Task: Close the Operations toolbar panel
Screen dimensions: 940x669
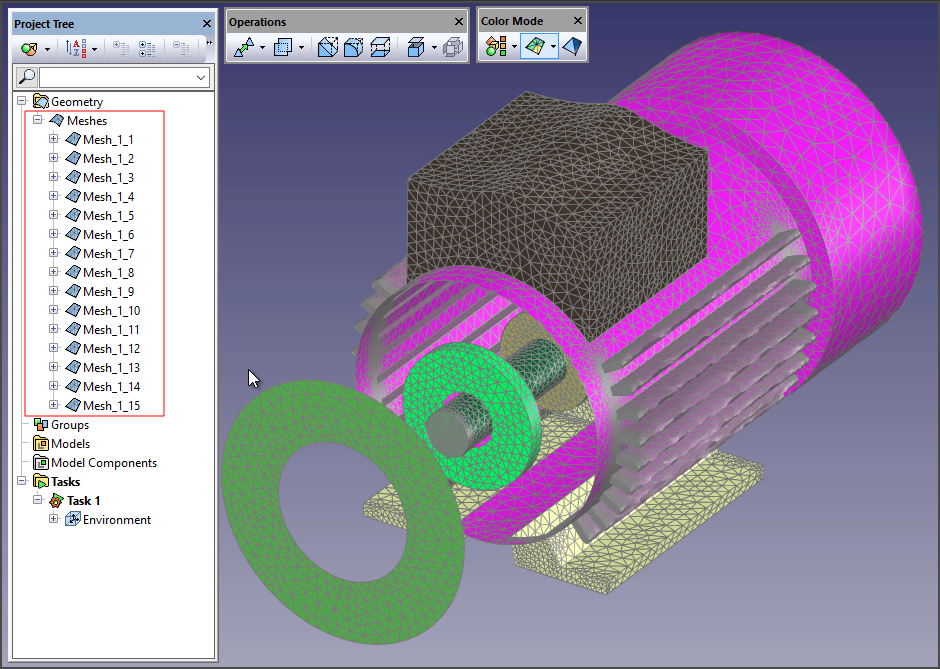Action: [459, 22]
